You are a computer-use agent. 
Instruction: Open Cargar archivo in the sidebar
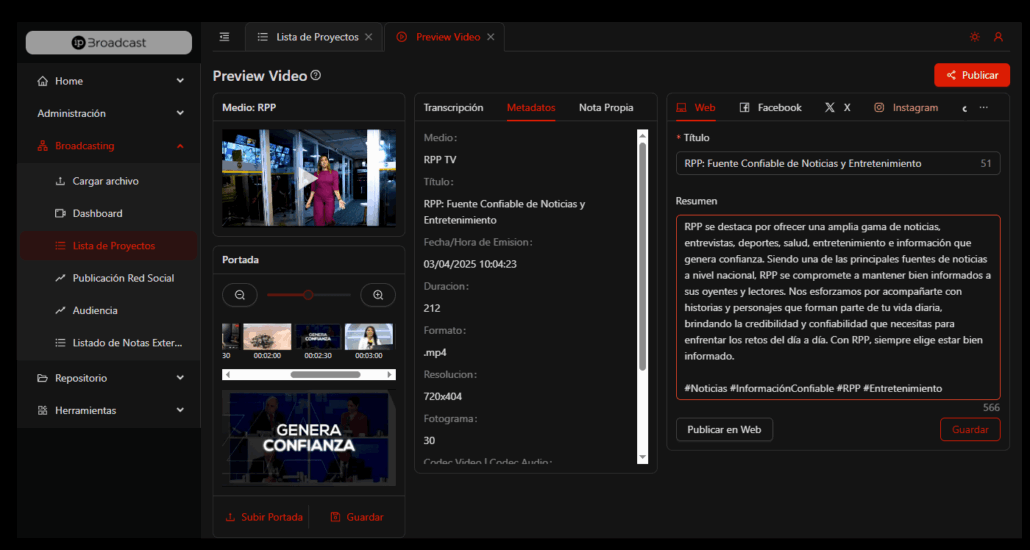click(105, 181)
